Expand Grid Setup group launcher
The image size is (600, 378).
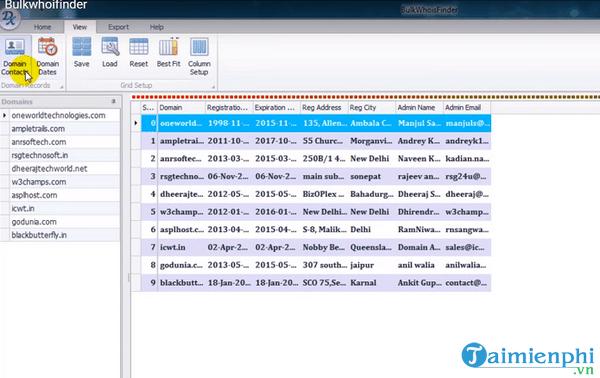(x=213, y=87)
